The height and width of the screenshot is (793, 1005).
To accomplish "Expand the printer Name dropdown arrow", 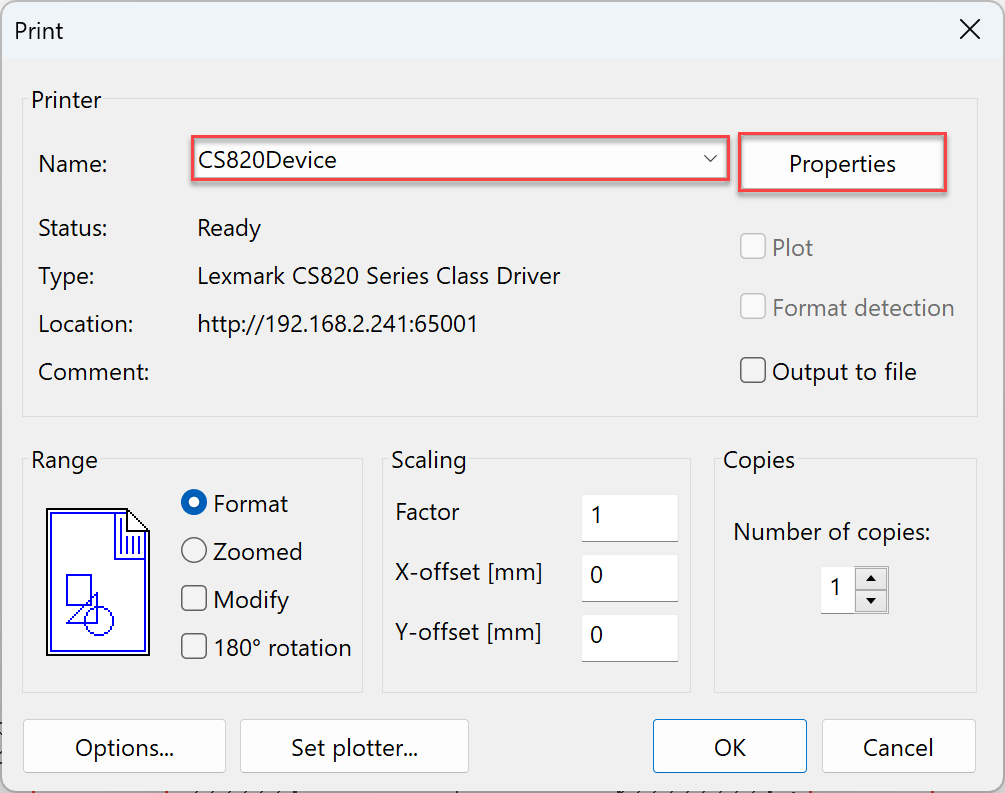I will 710,159.
